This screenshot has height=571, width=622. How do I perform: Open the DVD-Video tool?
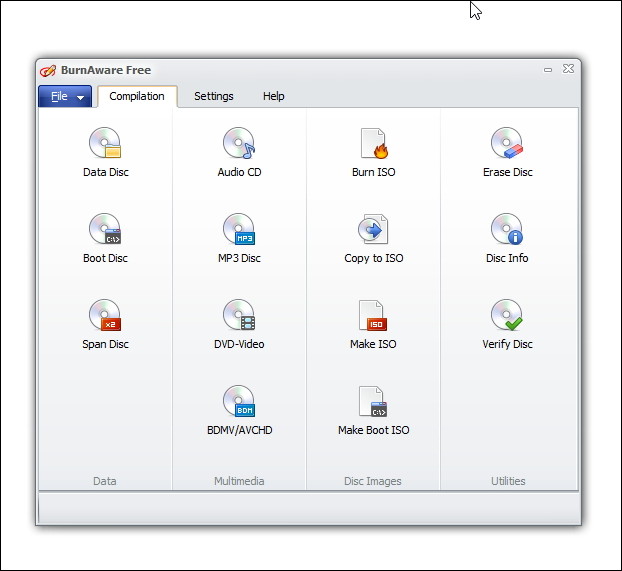(x=239, y=324)
